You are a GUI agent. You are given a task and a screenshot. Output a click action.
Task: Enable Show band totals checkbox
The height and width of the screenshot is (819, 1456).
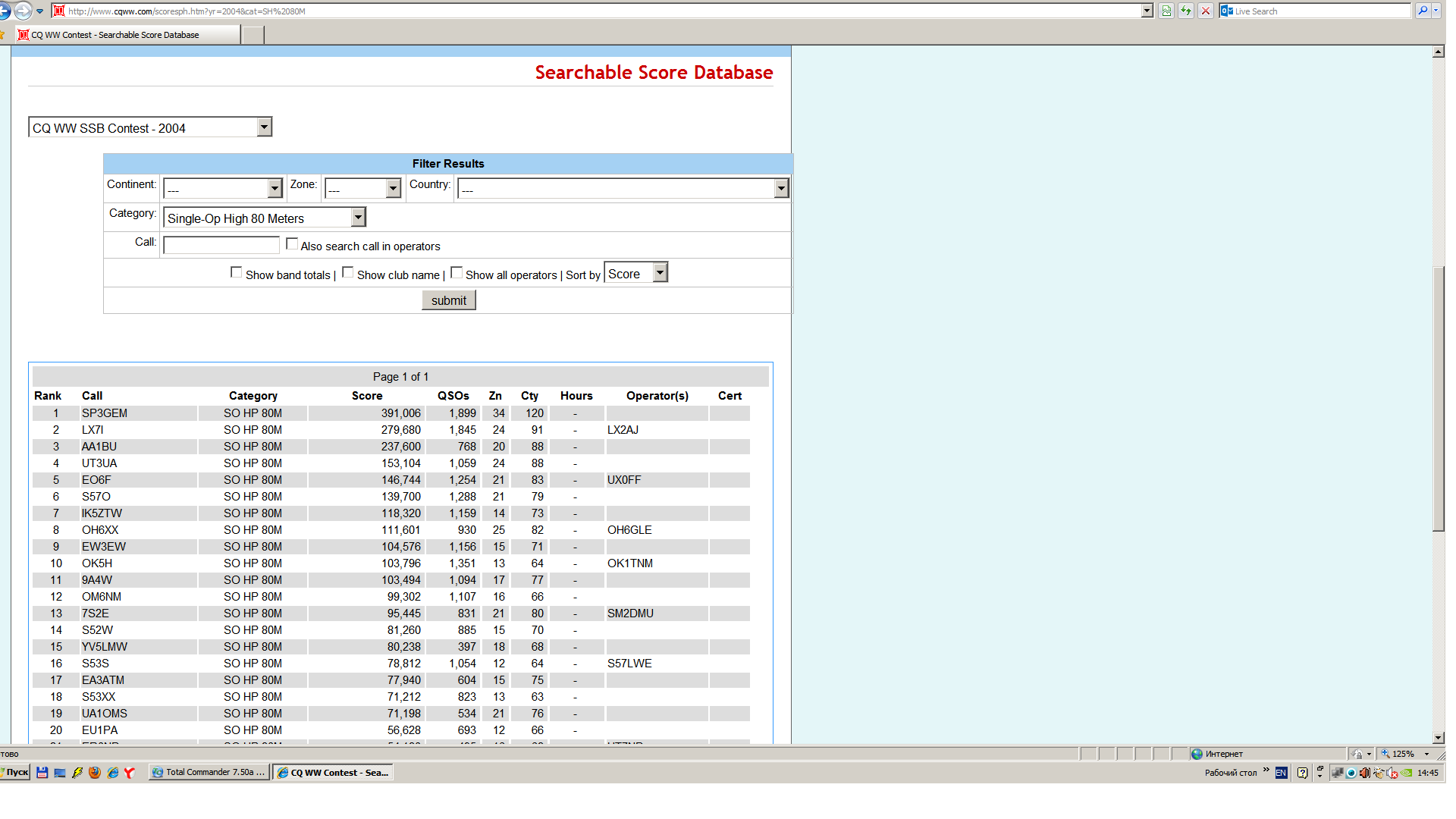[x=237, y=273]
